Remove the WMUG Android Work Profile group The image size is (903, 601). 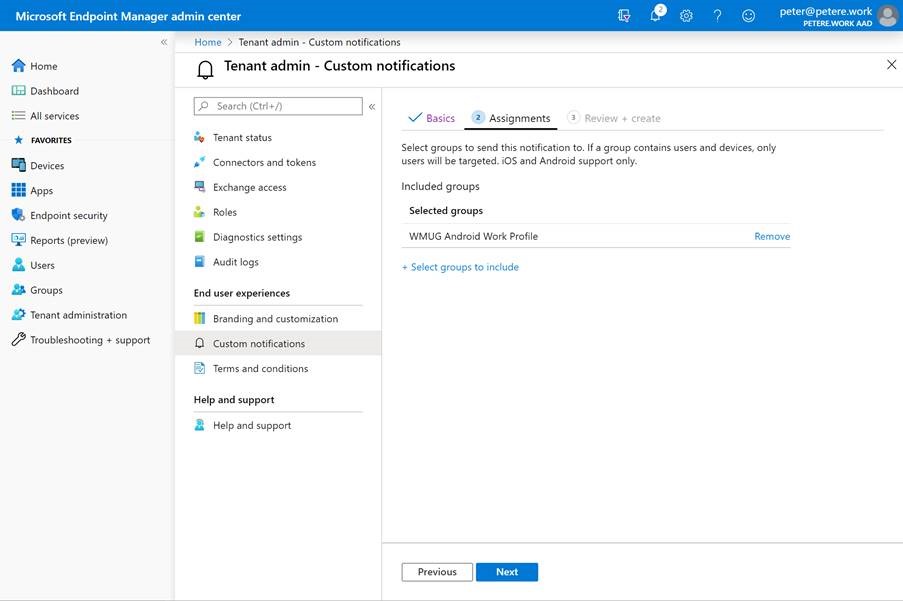(x=770, y=236)
